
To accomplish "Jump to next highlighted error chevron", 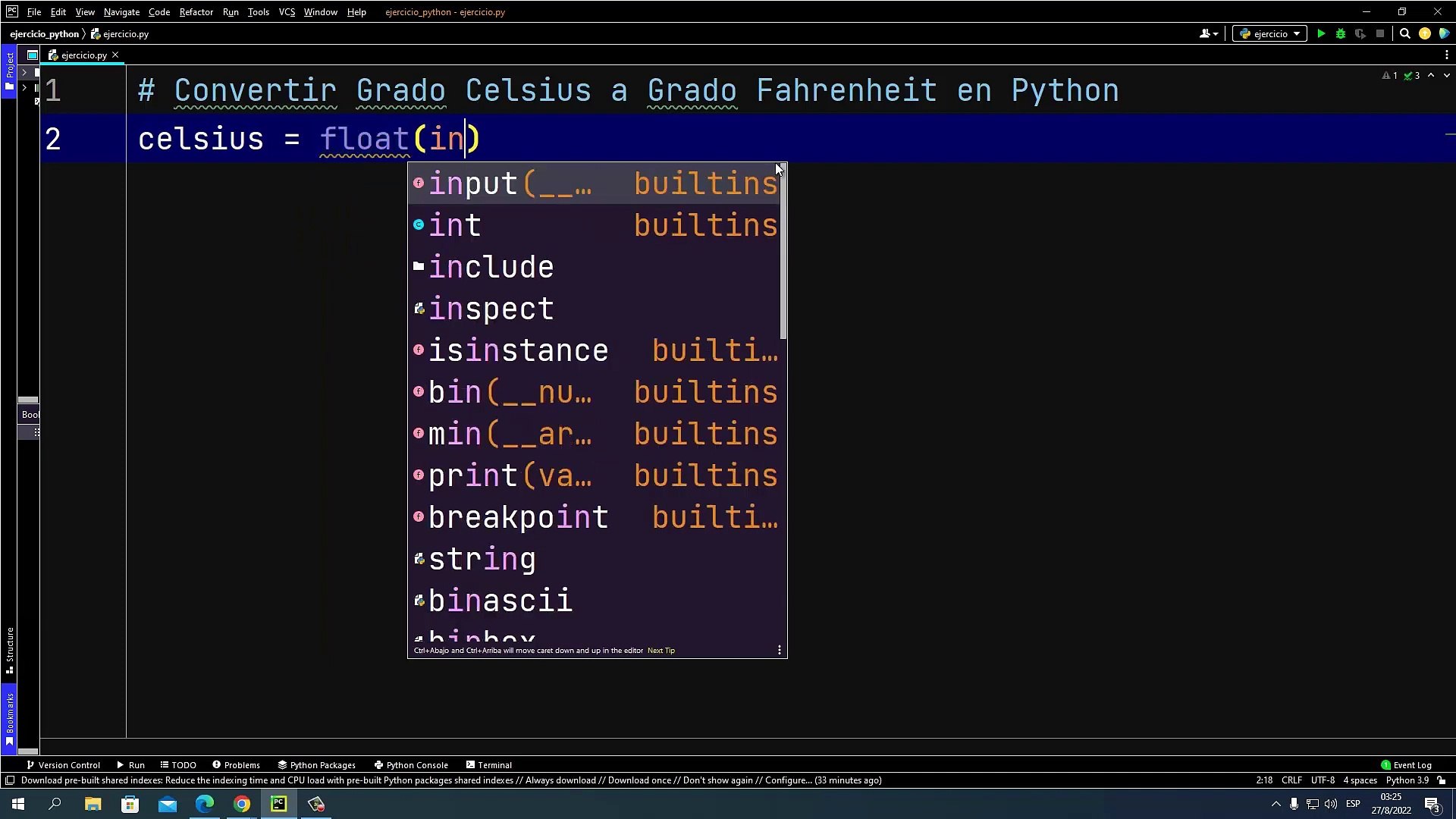I will [1446, 75].
